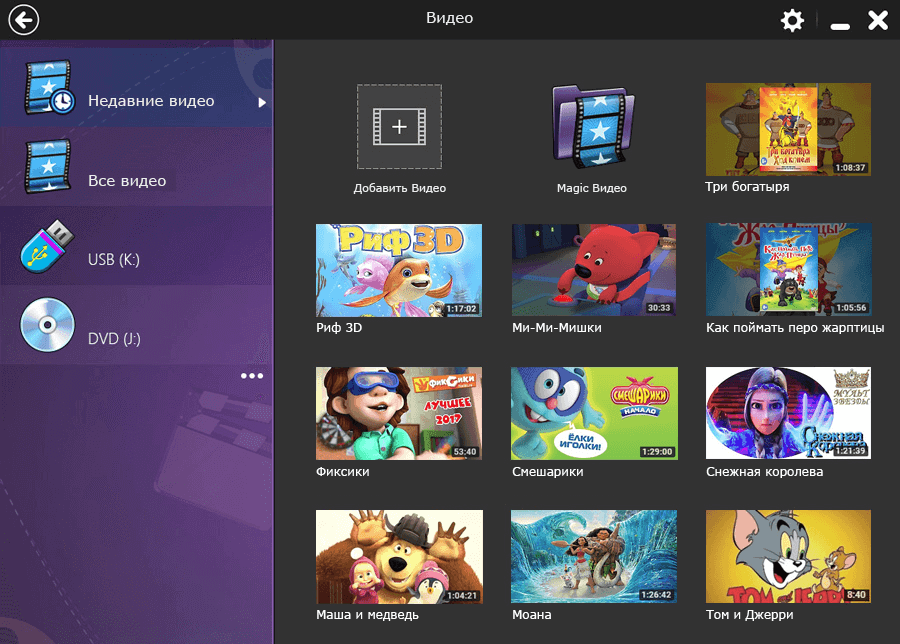Select the USB (K:) source label
The image size is (900, 644).
pyautogui.click(x=114, y=259)
